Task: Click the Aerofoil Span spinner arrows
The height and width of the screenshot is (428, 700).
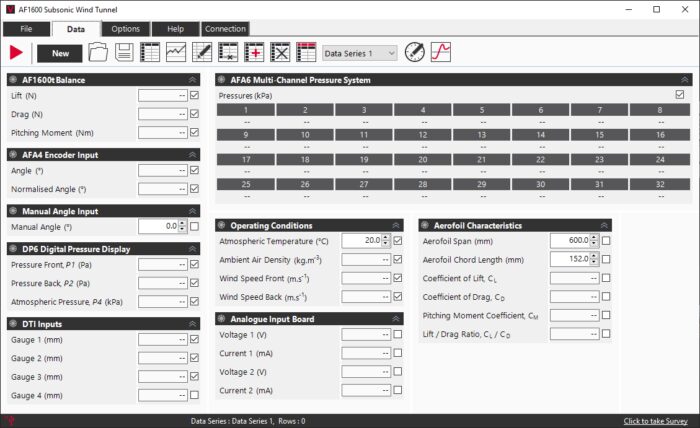Action: coord(594,241)
